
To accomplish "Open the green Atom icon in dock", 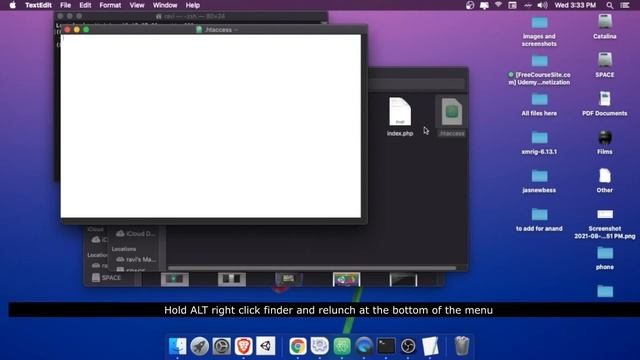I will point(342,346).
